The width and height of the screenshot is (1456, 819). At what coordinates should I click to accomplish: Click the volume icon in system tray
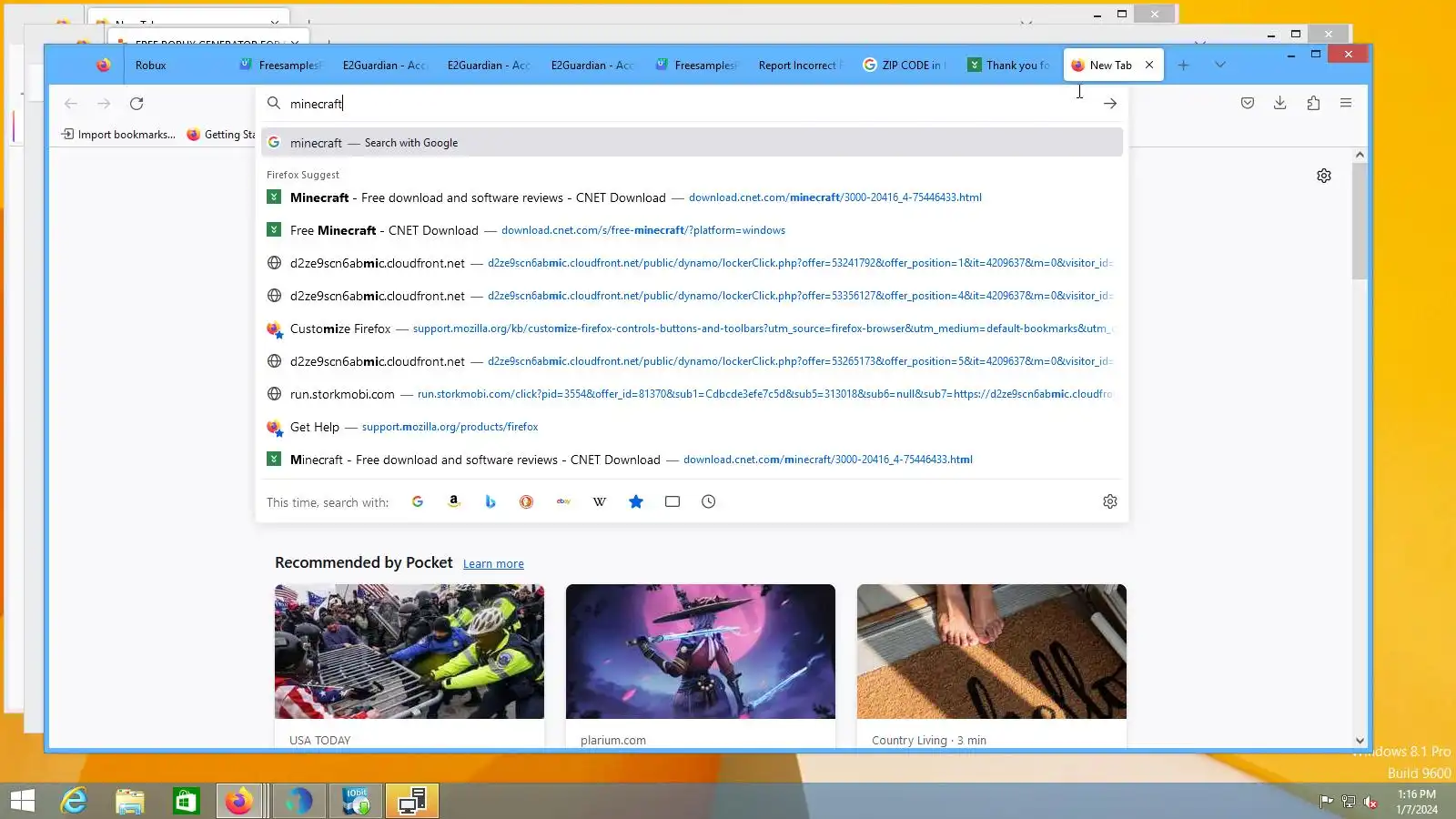[x=1370, y=802]
